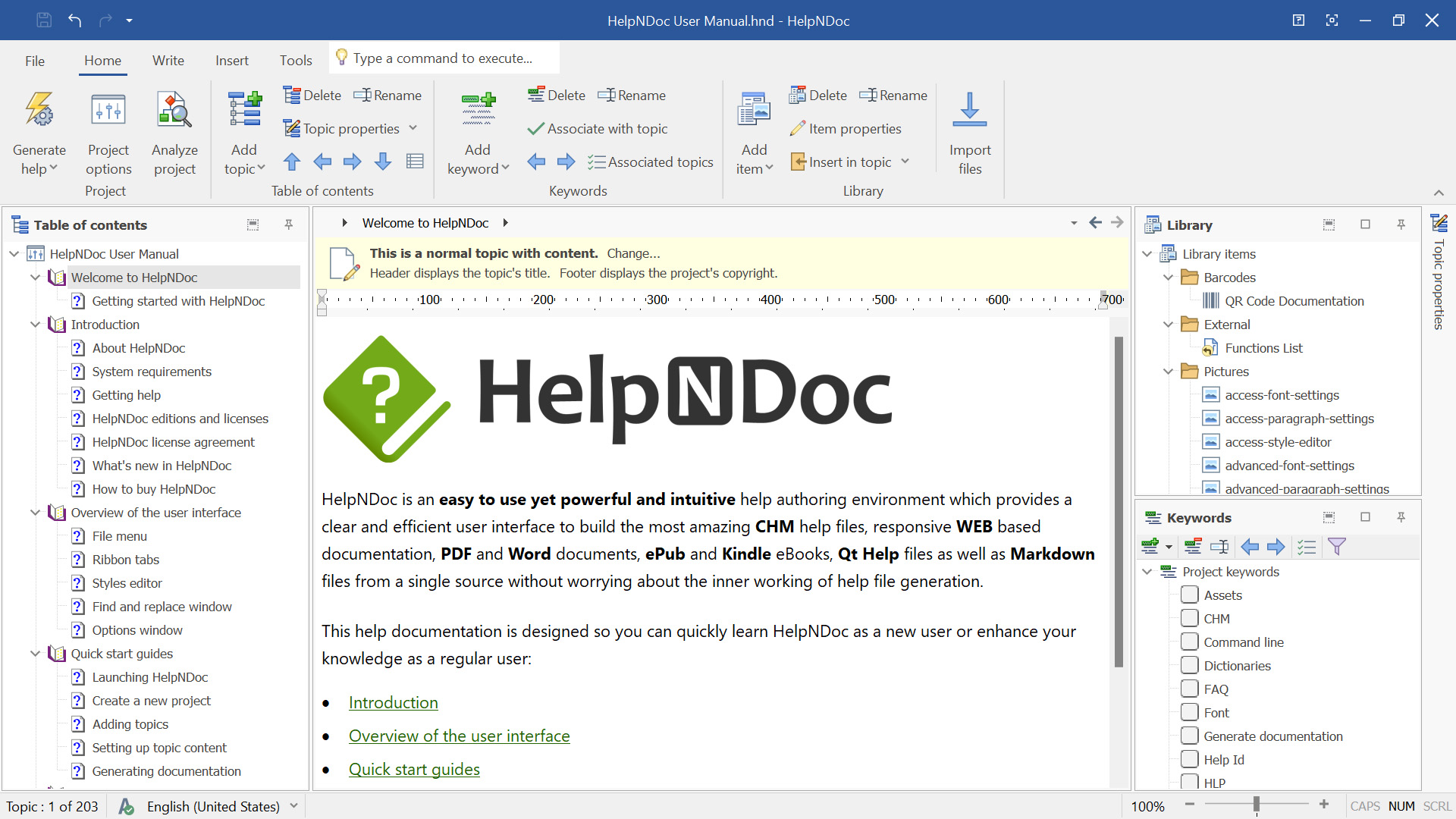Image resolution: width=1456 pixels, height=819 pixels.
Task: Check the Font keyword
Action: pos(1190,713)
